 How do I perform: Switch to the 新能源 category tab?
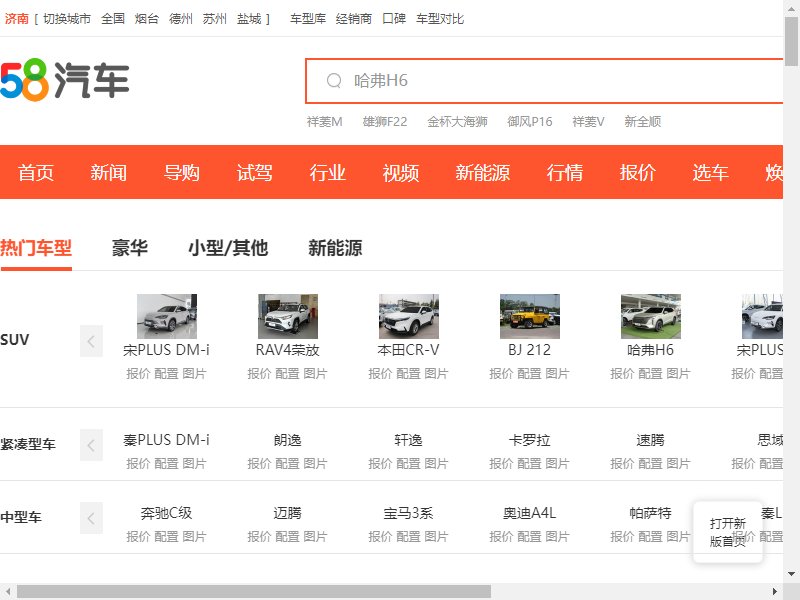pyautogui.click(x=335, y=248)
